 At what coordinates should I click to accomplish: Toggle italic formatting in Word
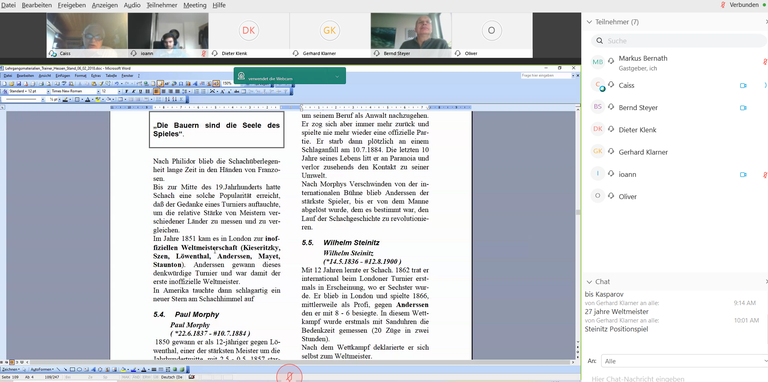(x=134, y=91)
